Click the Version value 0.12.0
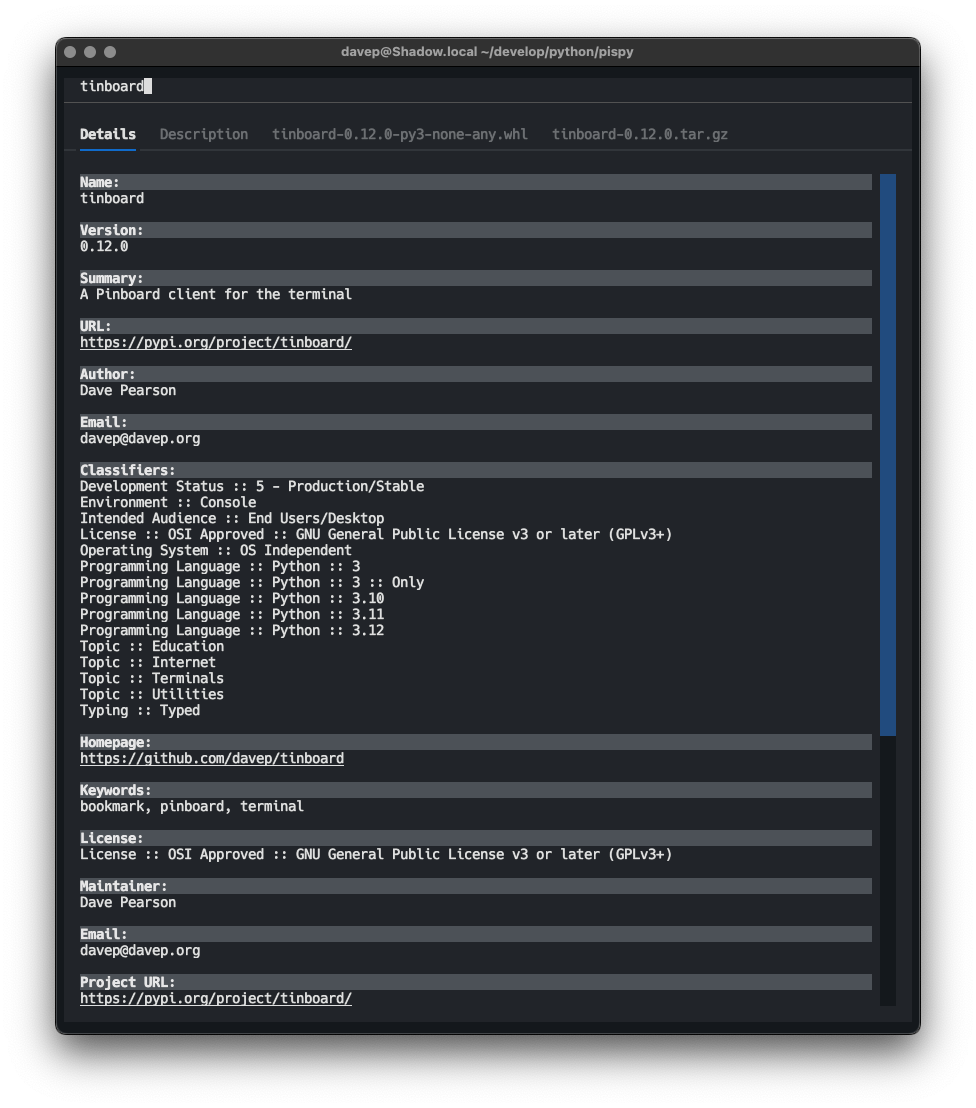 (103, 246)
